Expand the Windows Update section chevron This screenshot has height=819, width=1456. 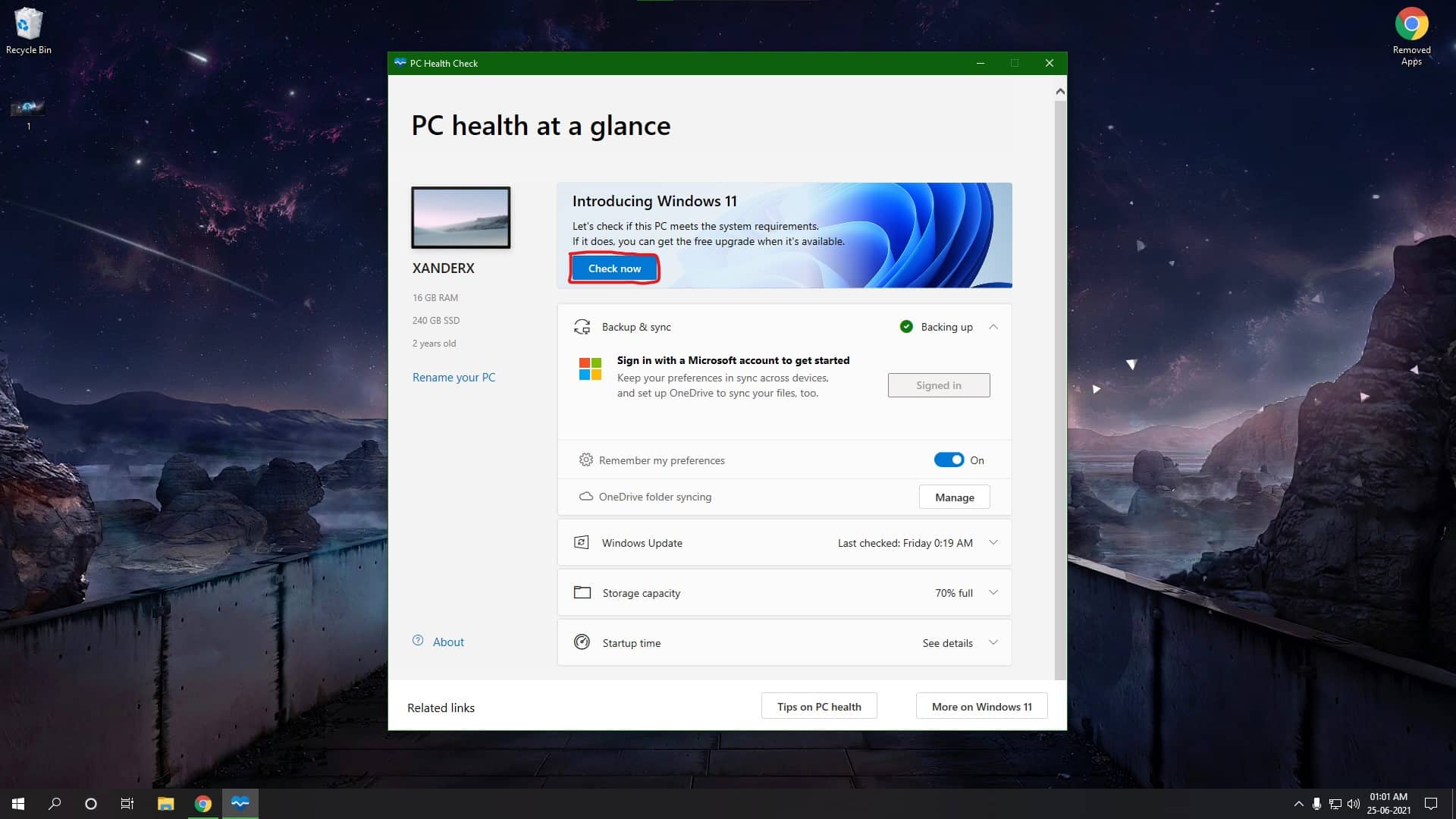993,543
